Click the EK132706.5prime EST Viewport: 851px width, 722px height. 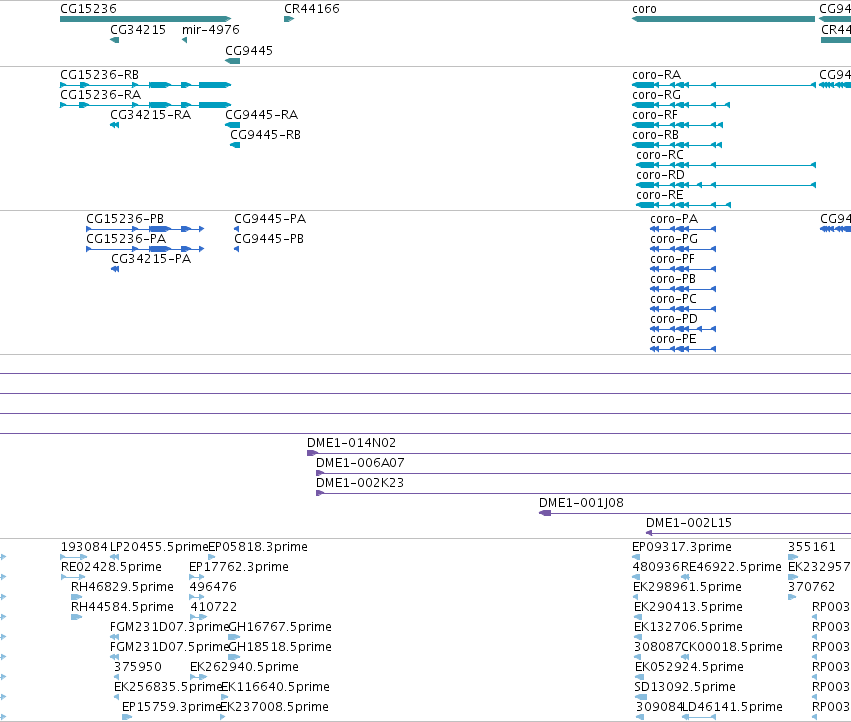tap(638, 637)
